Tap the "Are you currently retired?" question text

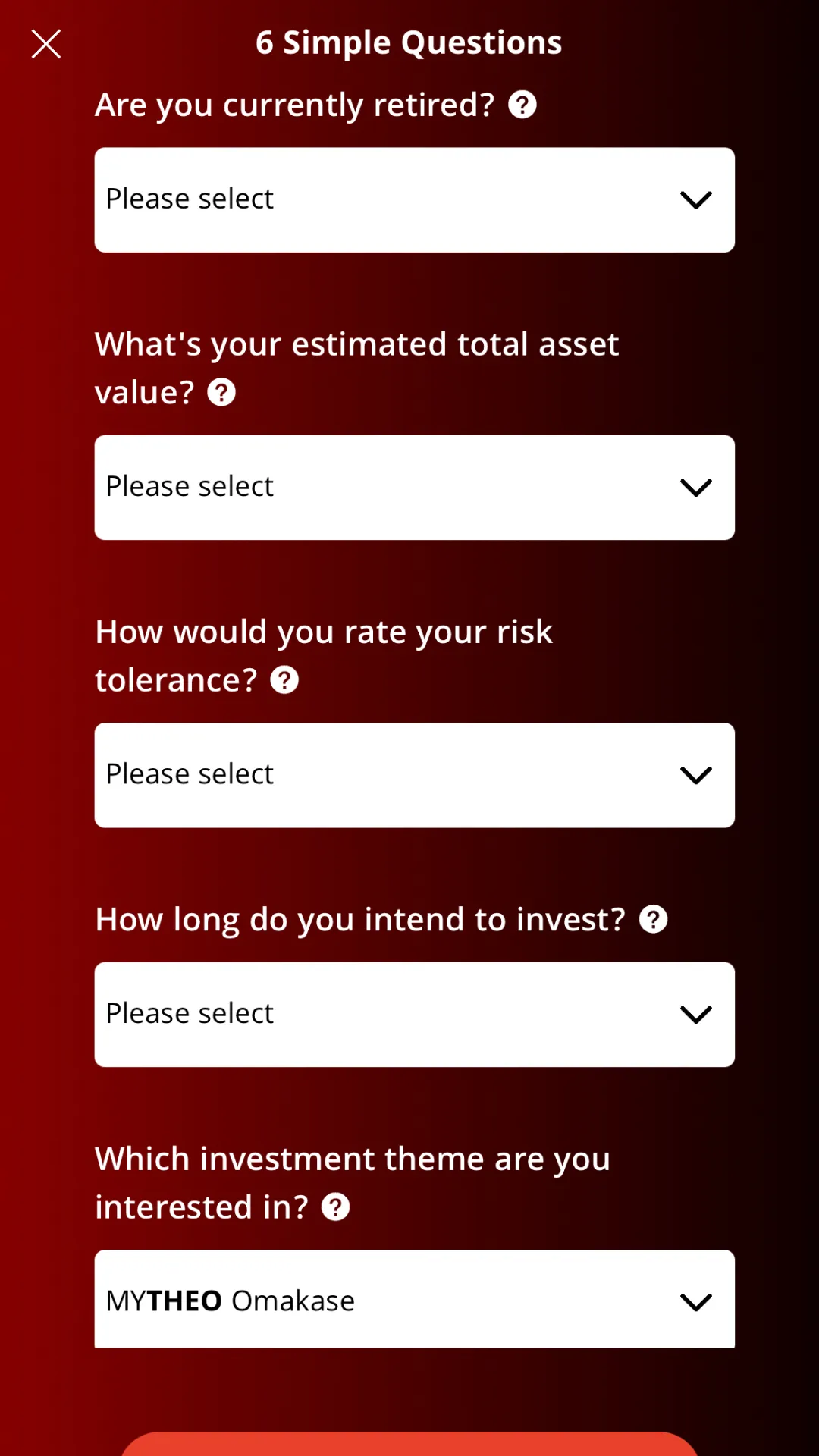294,105
